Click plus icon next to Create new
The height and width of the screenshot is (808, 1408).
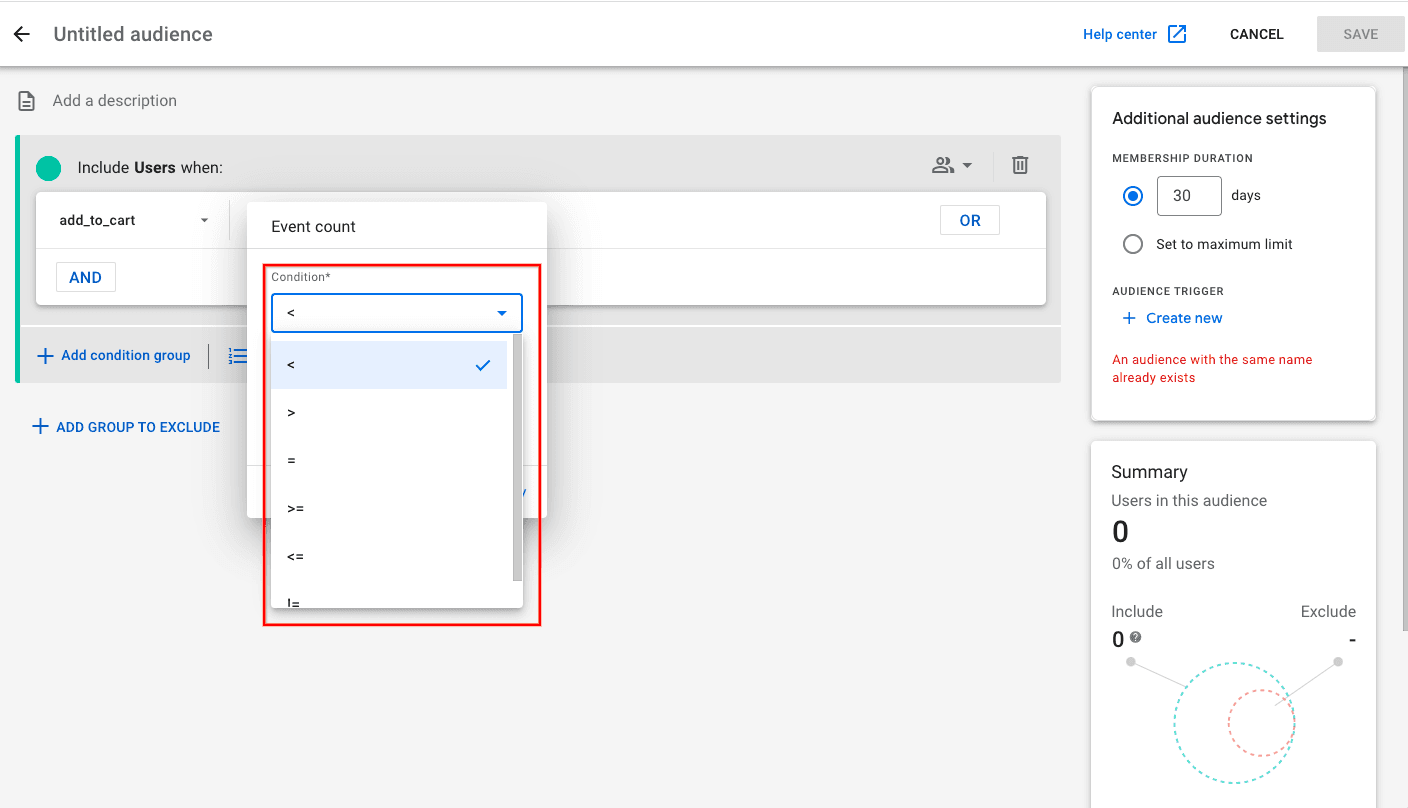pos(1129,318)
